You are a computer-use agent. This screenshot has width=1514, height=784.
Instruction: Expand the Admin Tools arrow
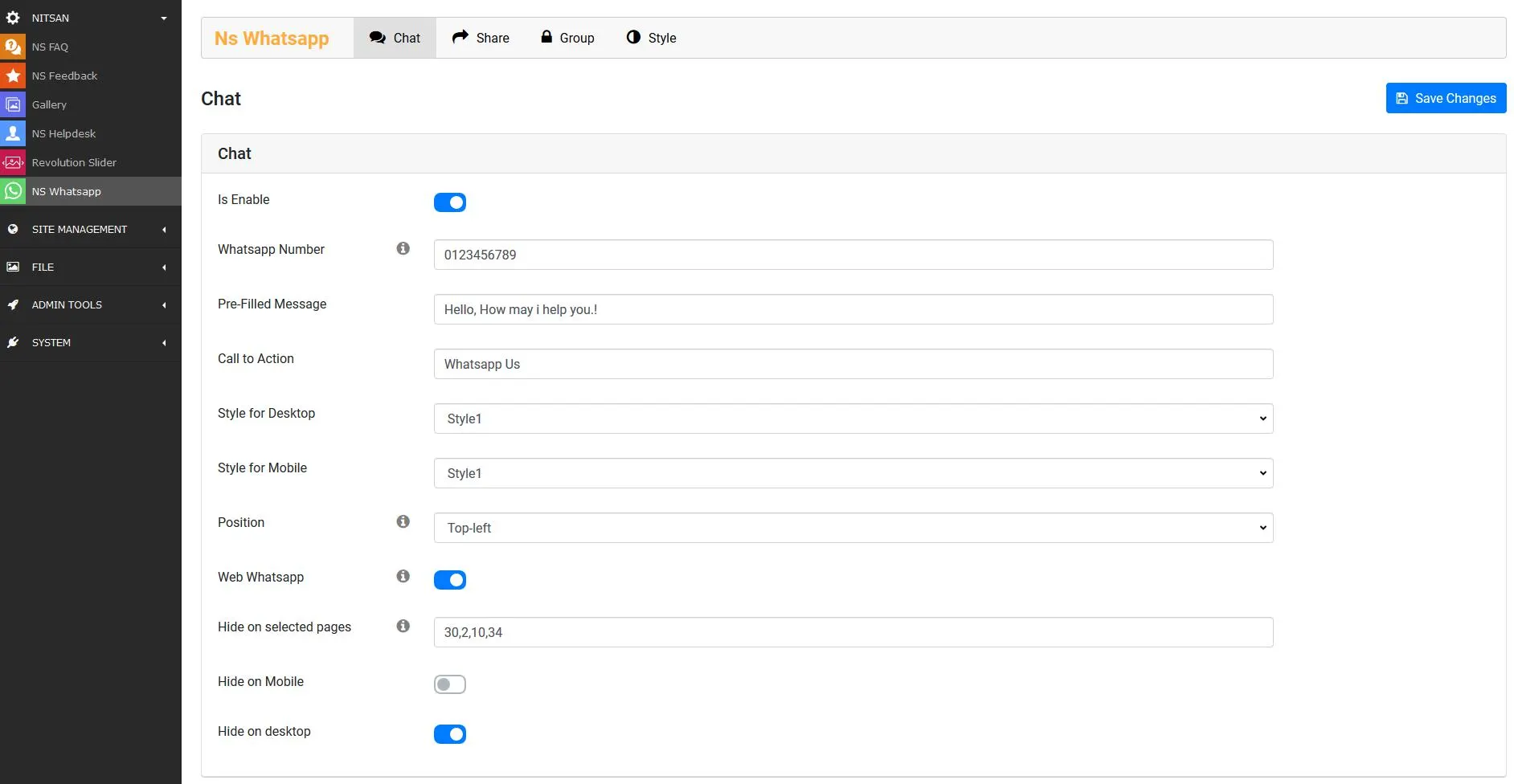tap(164, 304)
